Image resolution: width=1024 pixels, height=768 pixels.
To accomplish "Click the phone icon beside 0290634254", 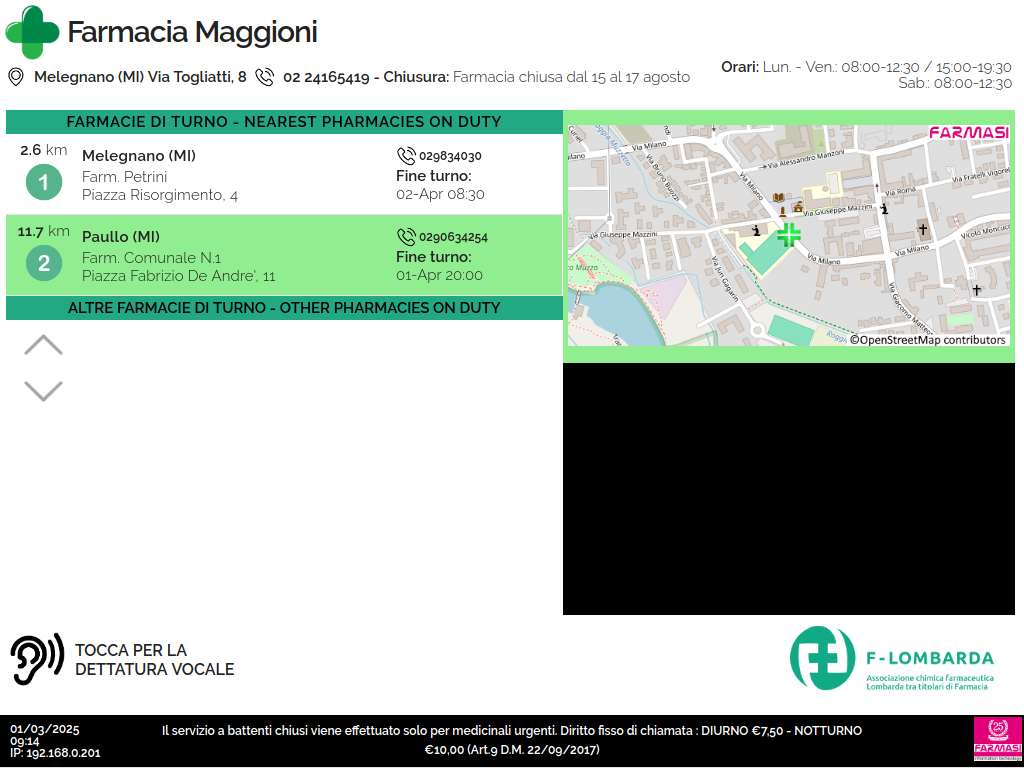I will click(406, 237).
